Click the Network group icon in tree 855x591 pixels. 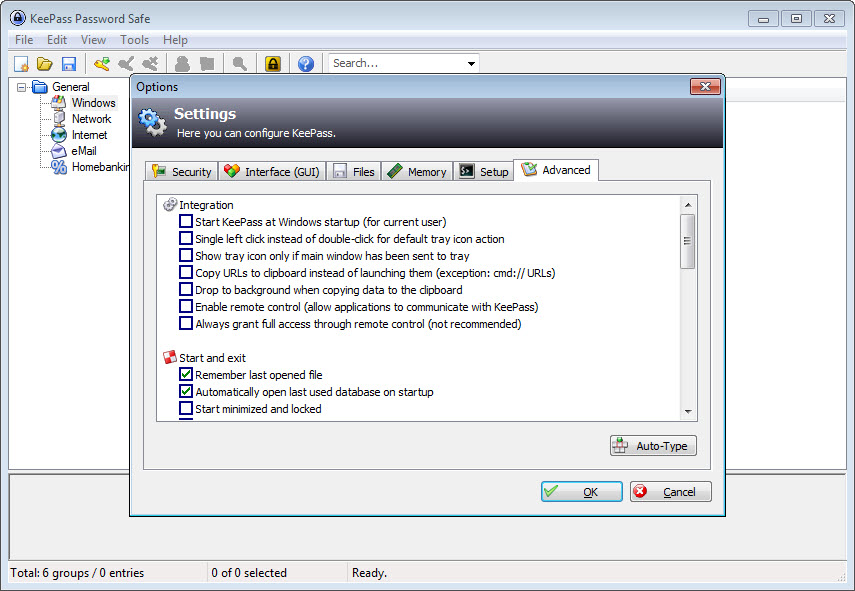[59, 118]
